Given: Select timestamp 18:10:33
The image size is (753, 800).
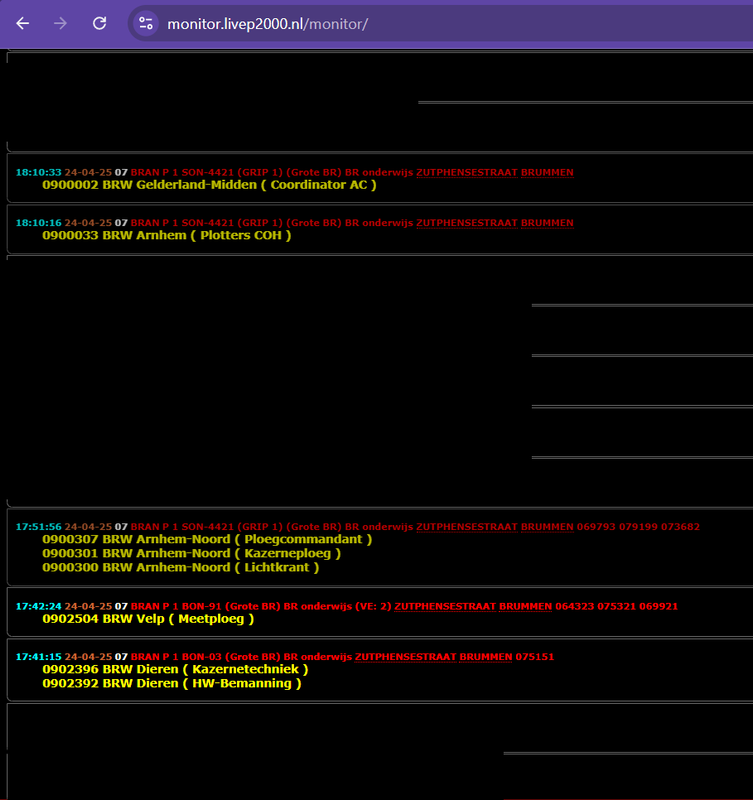Looking at the screenshot, I should point(38,172).
